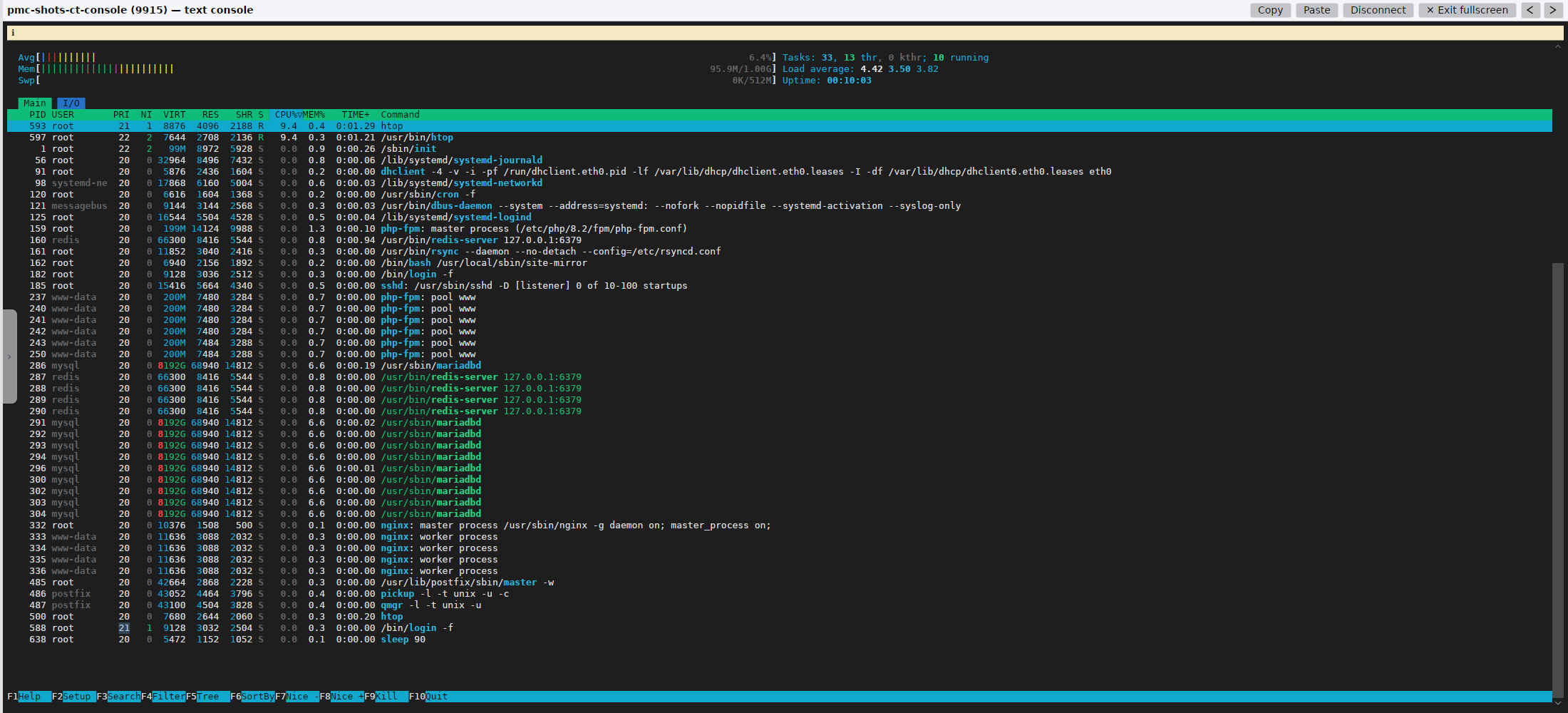Image resolution: width=1568 pixels, height=713 pixels.
Task: Select the dhclient process row
Action: [780, 172]
